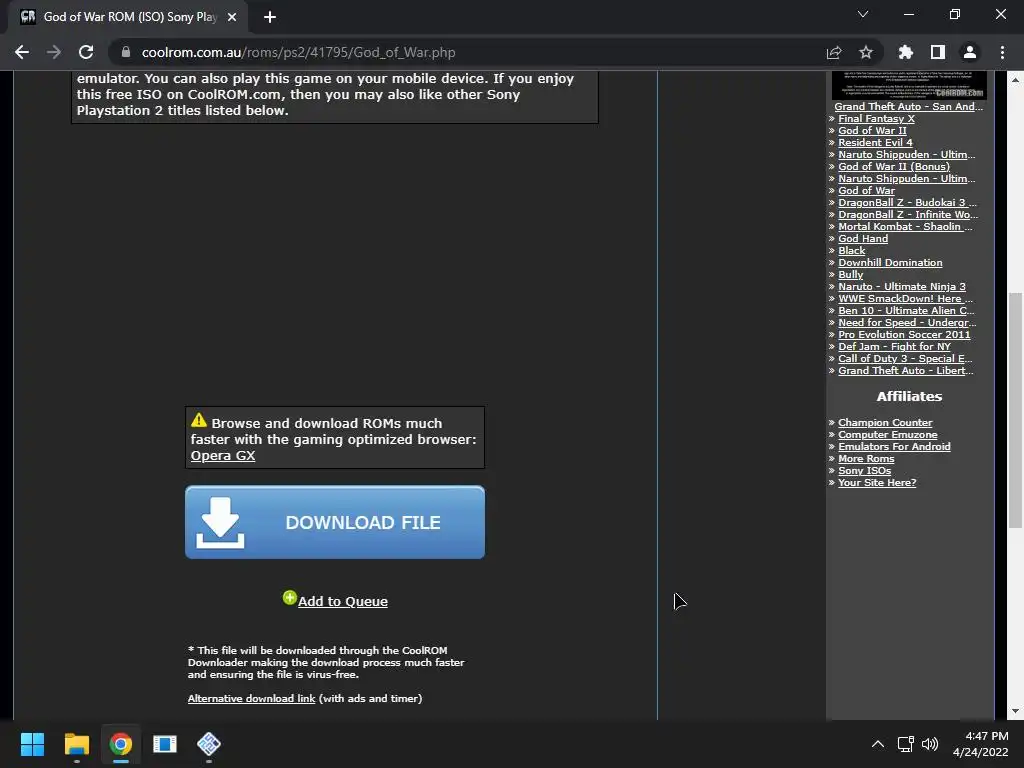This screenshot has width=1024, height=768.
Task: Click the Add to Queue link
Action: [x=343, y=601]
